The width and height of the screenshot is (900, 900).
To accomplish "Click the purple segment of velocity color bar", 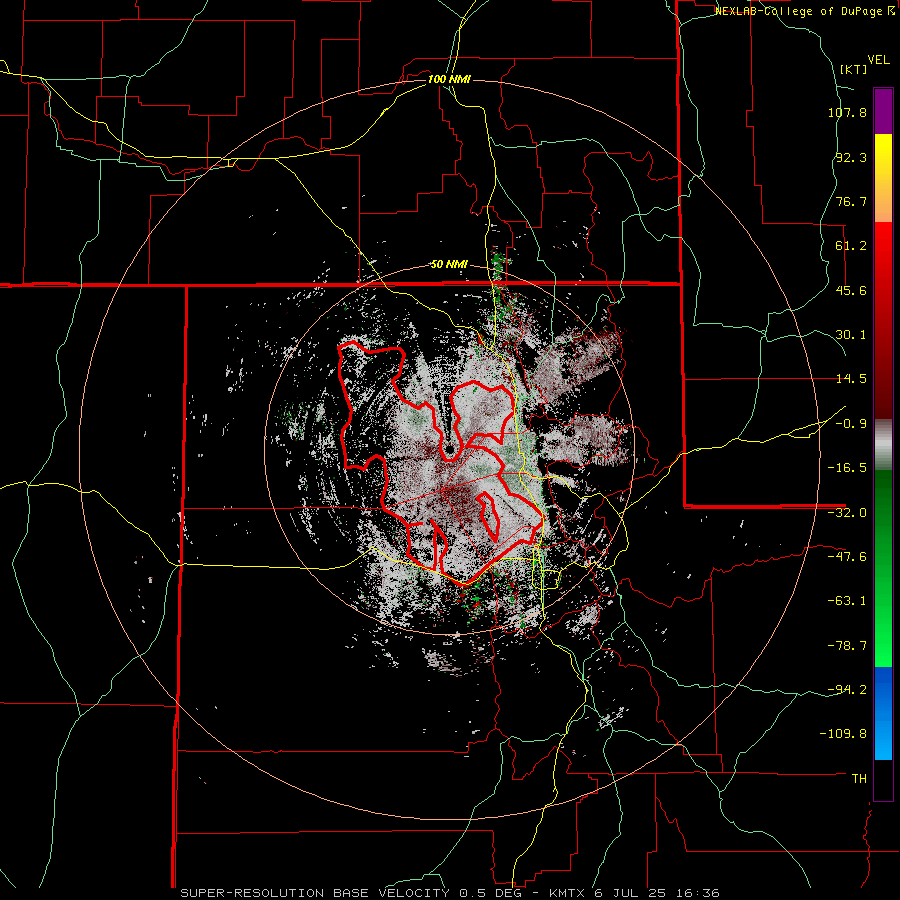I will click(x=883, y=111).
